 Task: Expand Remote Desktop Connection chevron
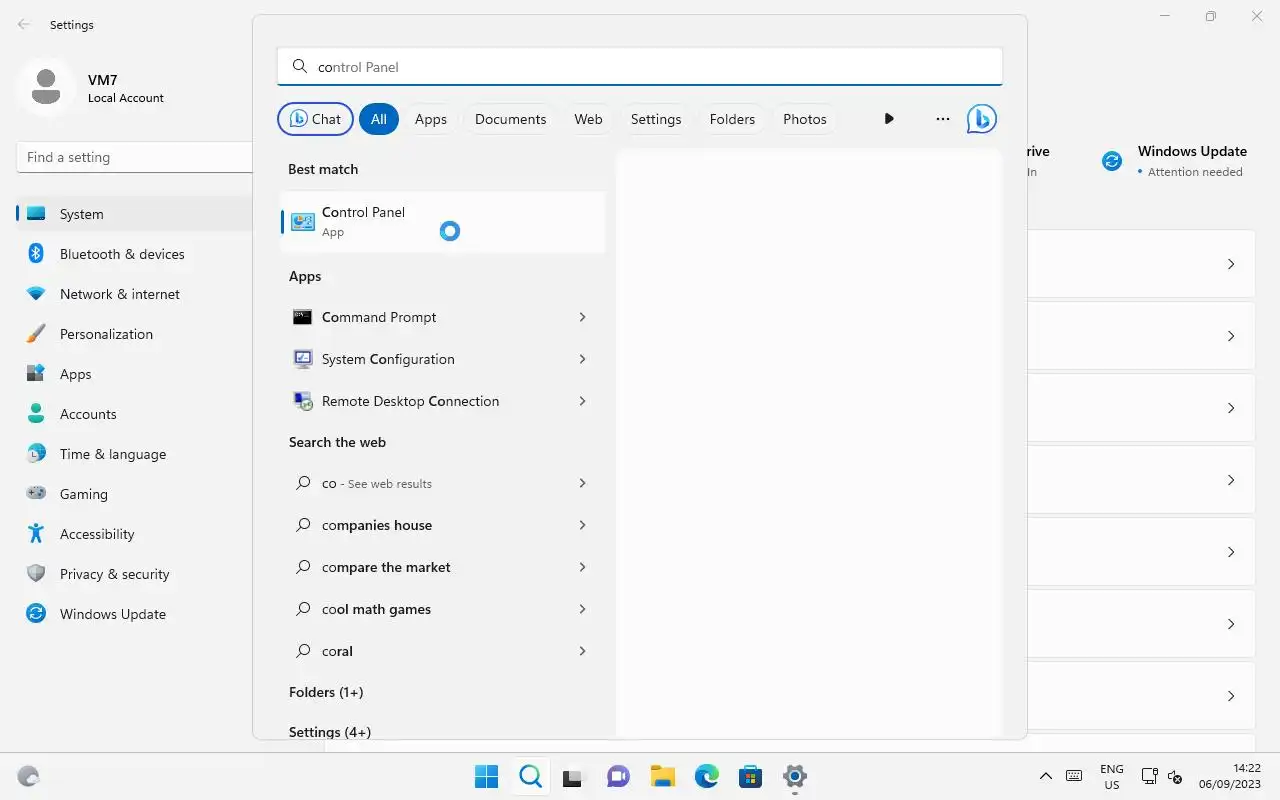click(582, 401)
